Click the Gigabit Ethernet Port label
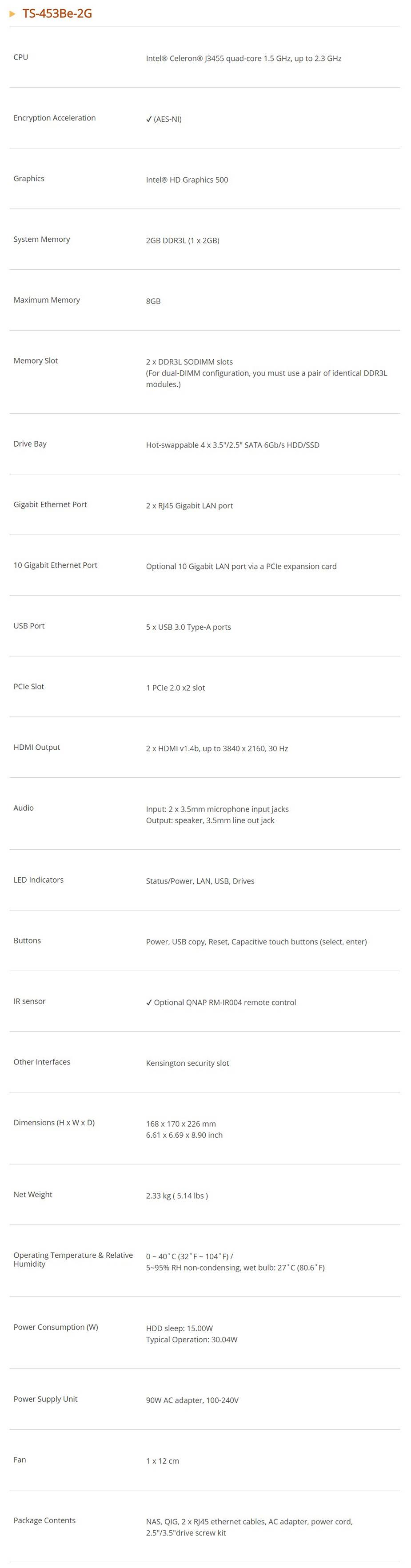This screenshot has width=411, height=1568. tap(50, 504)
